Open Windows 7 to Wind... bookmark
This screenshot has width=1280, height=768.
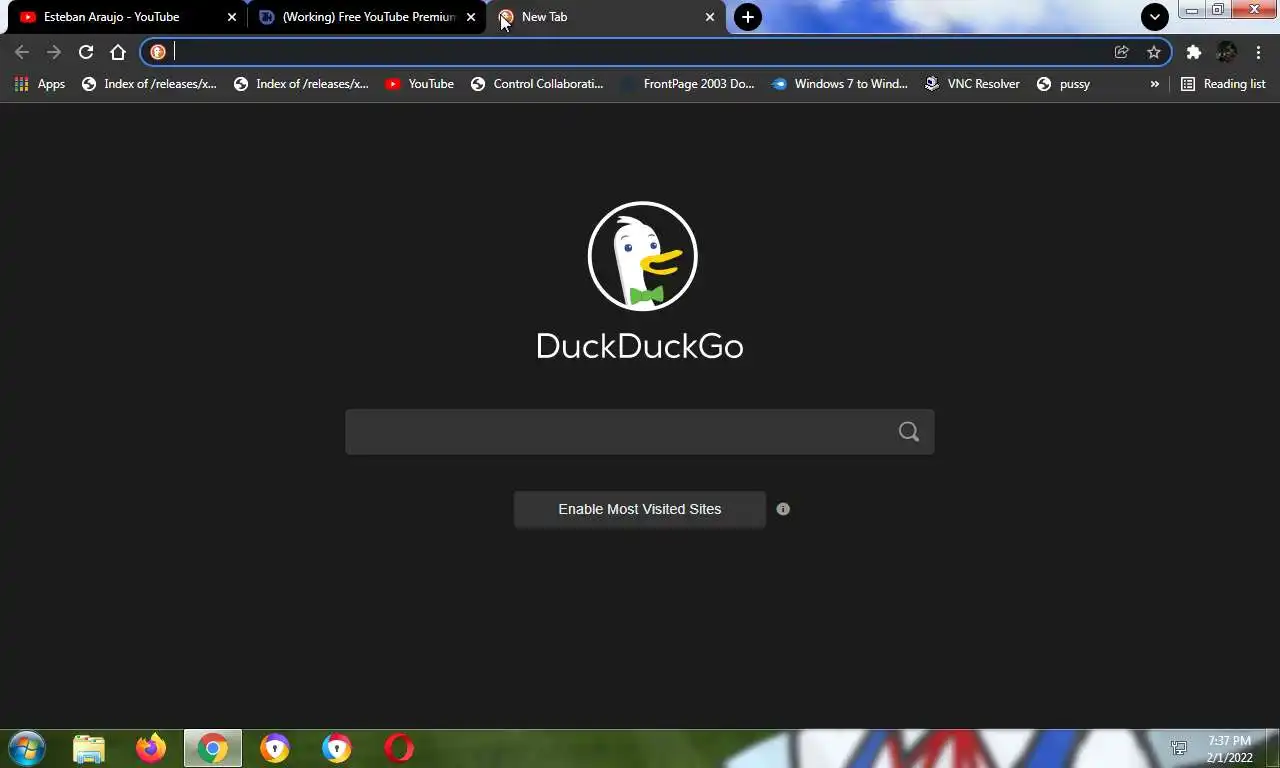840,84
